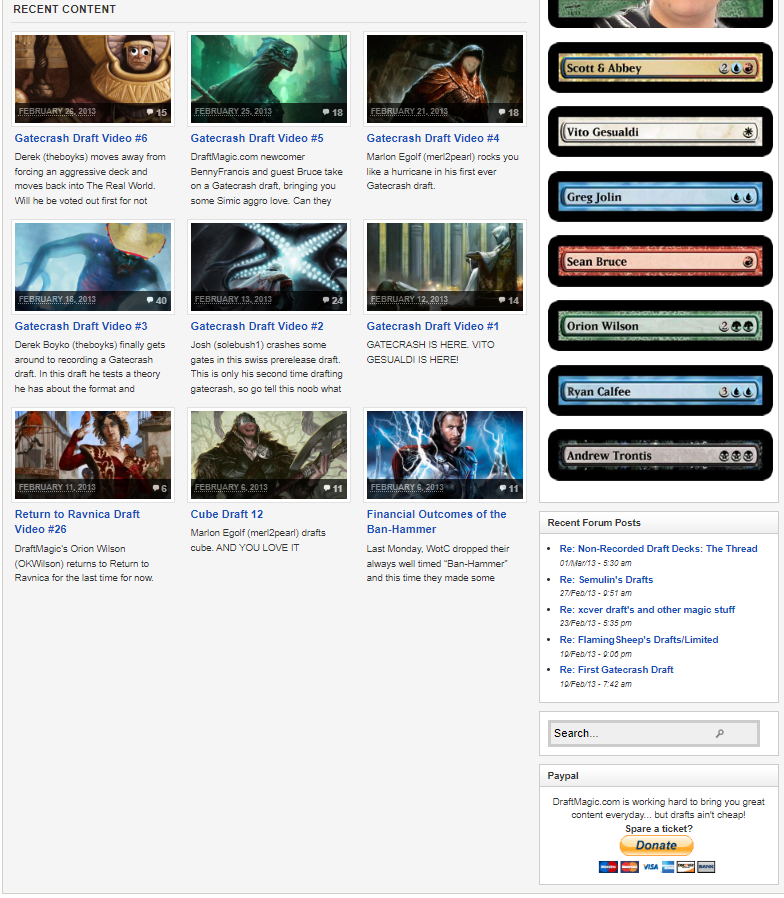The height and width of the screenshot is (898, 784).
Task: Click the Gatecrash Draft Video #6 title
Action: click(81, 138)
